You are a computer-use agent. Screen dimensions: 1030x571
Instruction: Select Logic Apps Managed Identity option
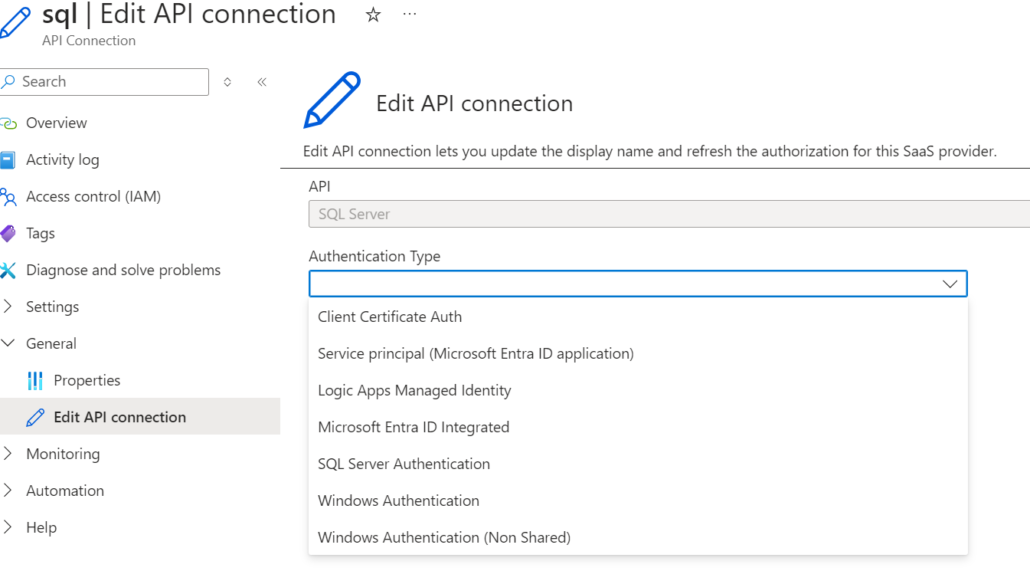tap(638, 390)
